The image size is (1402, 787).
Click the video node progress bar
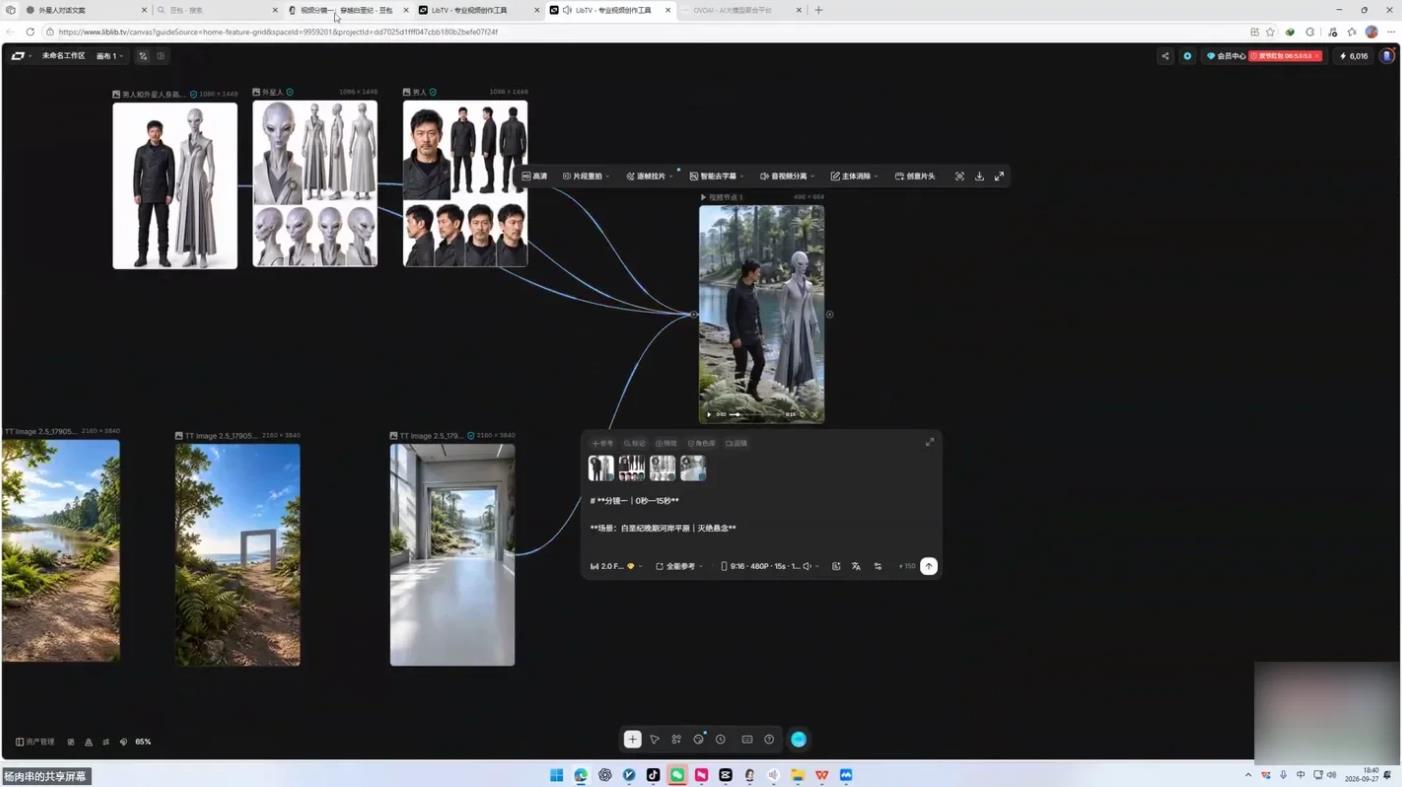click(756, 414)
